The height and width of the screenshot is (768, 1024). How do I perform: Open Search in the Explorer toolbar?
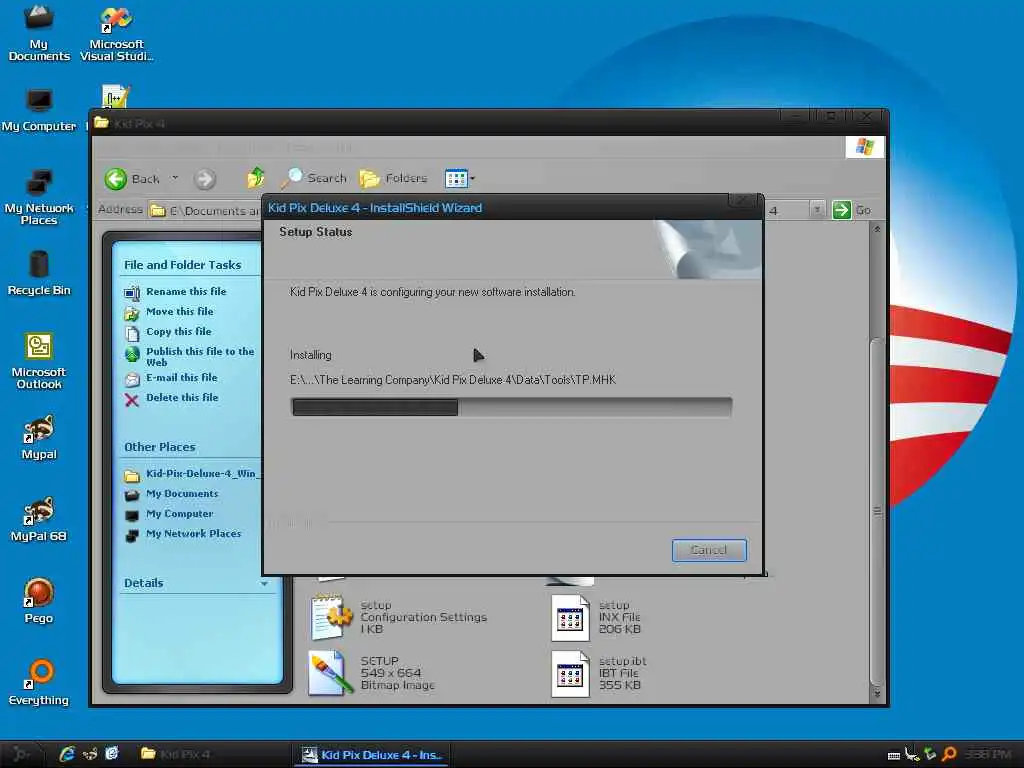click(314, 178)
